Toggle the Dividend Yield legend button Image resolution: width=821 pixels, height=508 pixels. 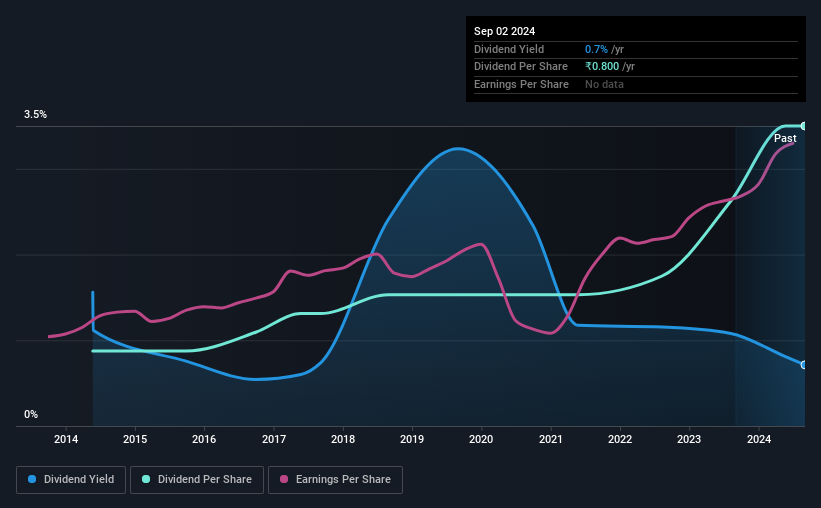71,480
